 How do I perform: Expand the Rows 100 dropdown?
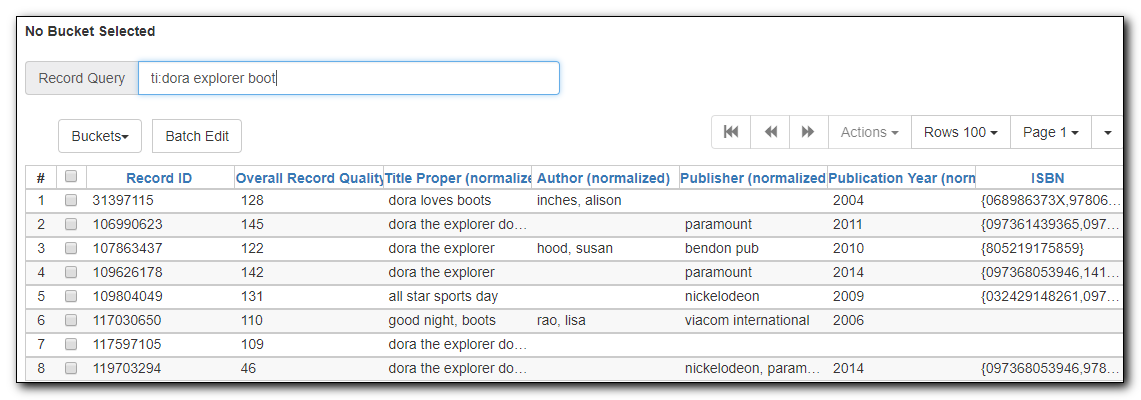961,132
